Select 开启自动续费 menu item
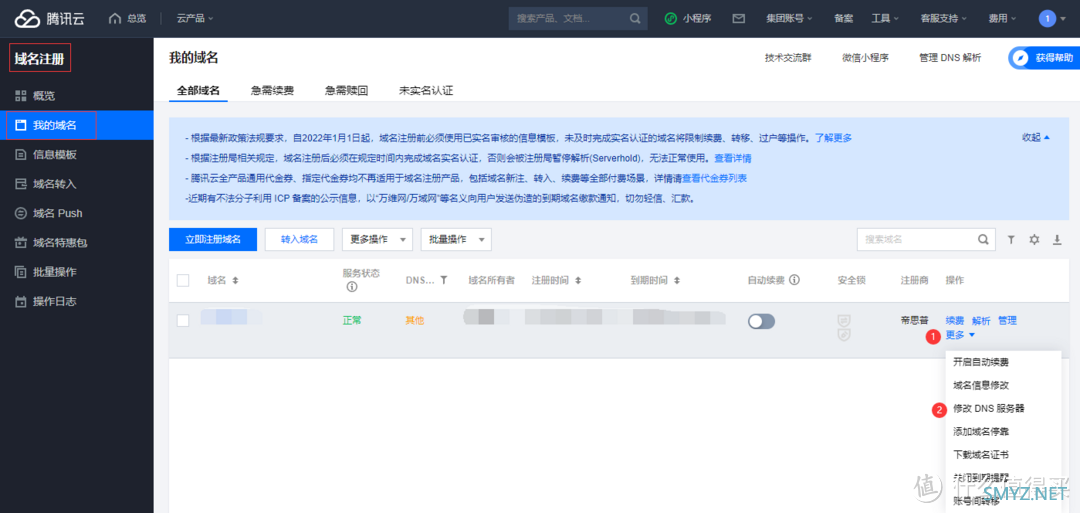1080x513 pixels. click(981, 362)
